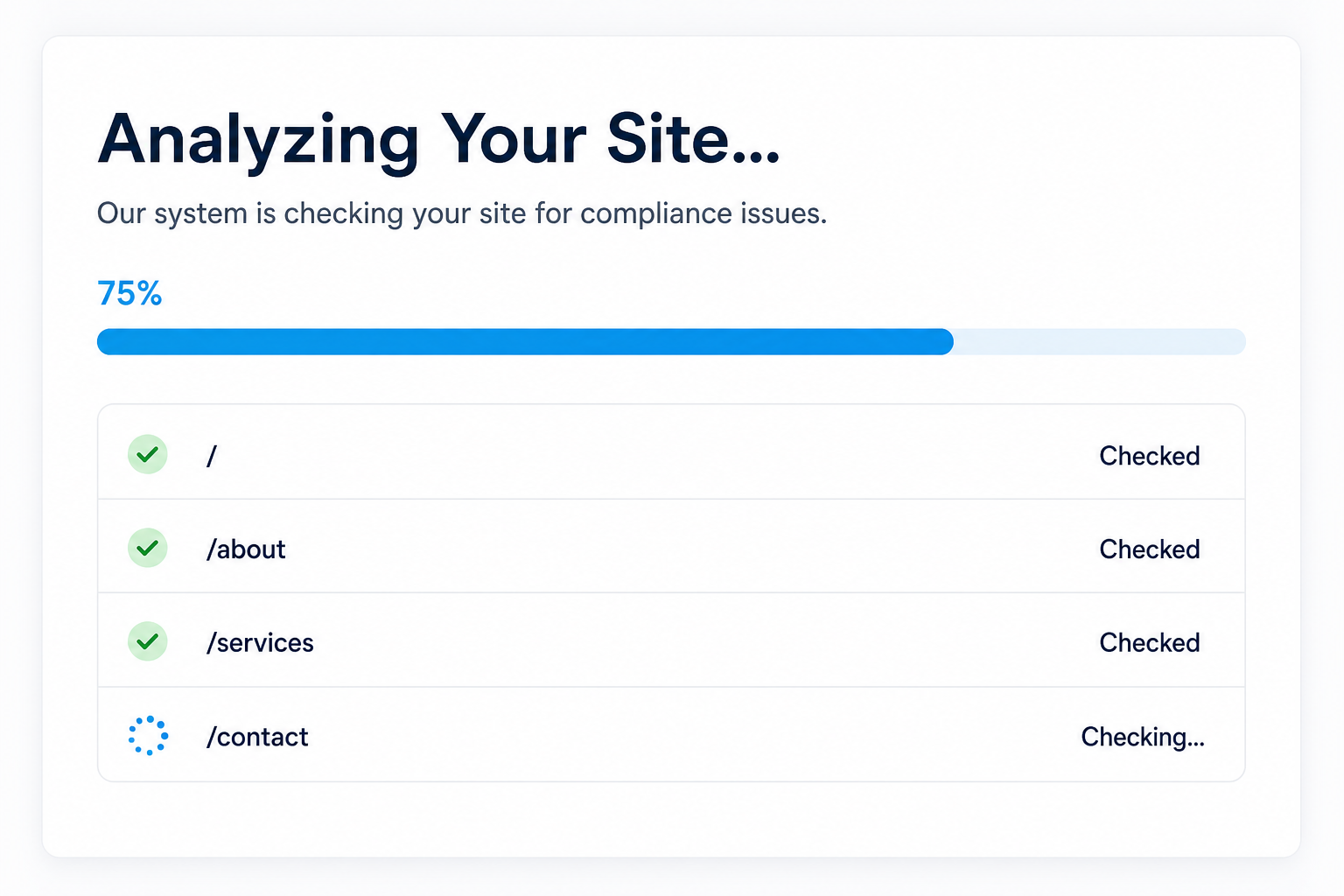The width and height of the screenshot is (1344, 896).
Task: Click the loading spinner beside /contact
Action: pos(148,736)
